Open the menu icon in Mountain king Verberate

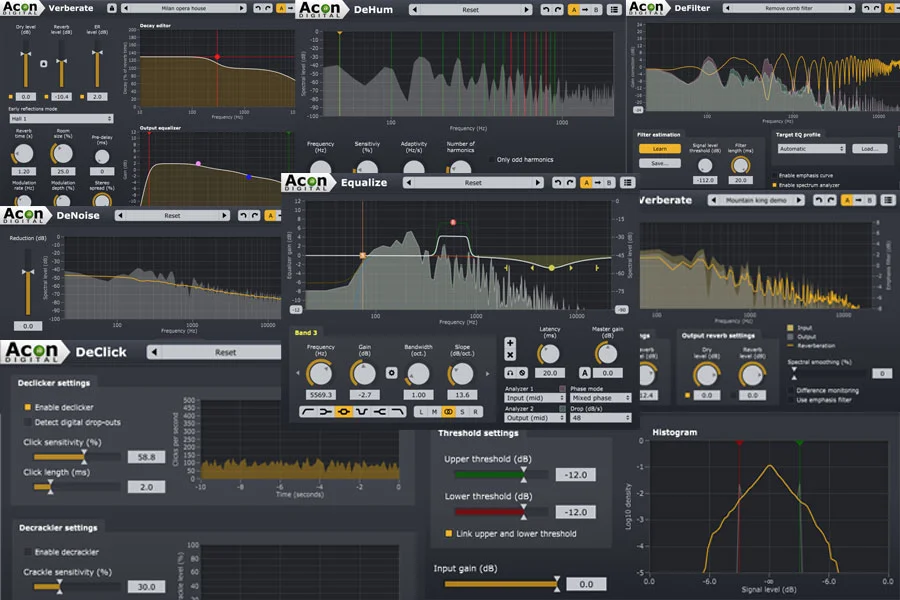887,200
